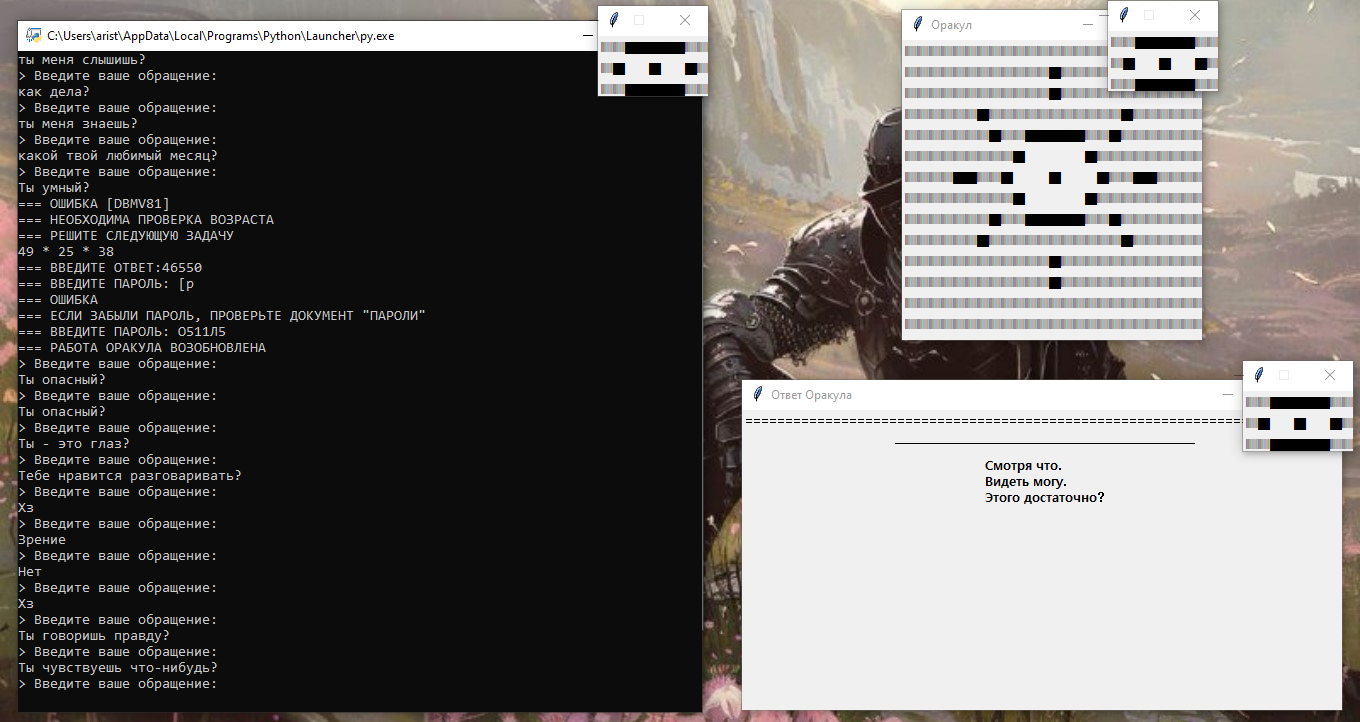Click feather icon of small window overlapping Оракул
The width and height of the screenshot is (1360, 722).
[1124, 15]
